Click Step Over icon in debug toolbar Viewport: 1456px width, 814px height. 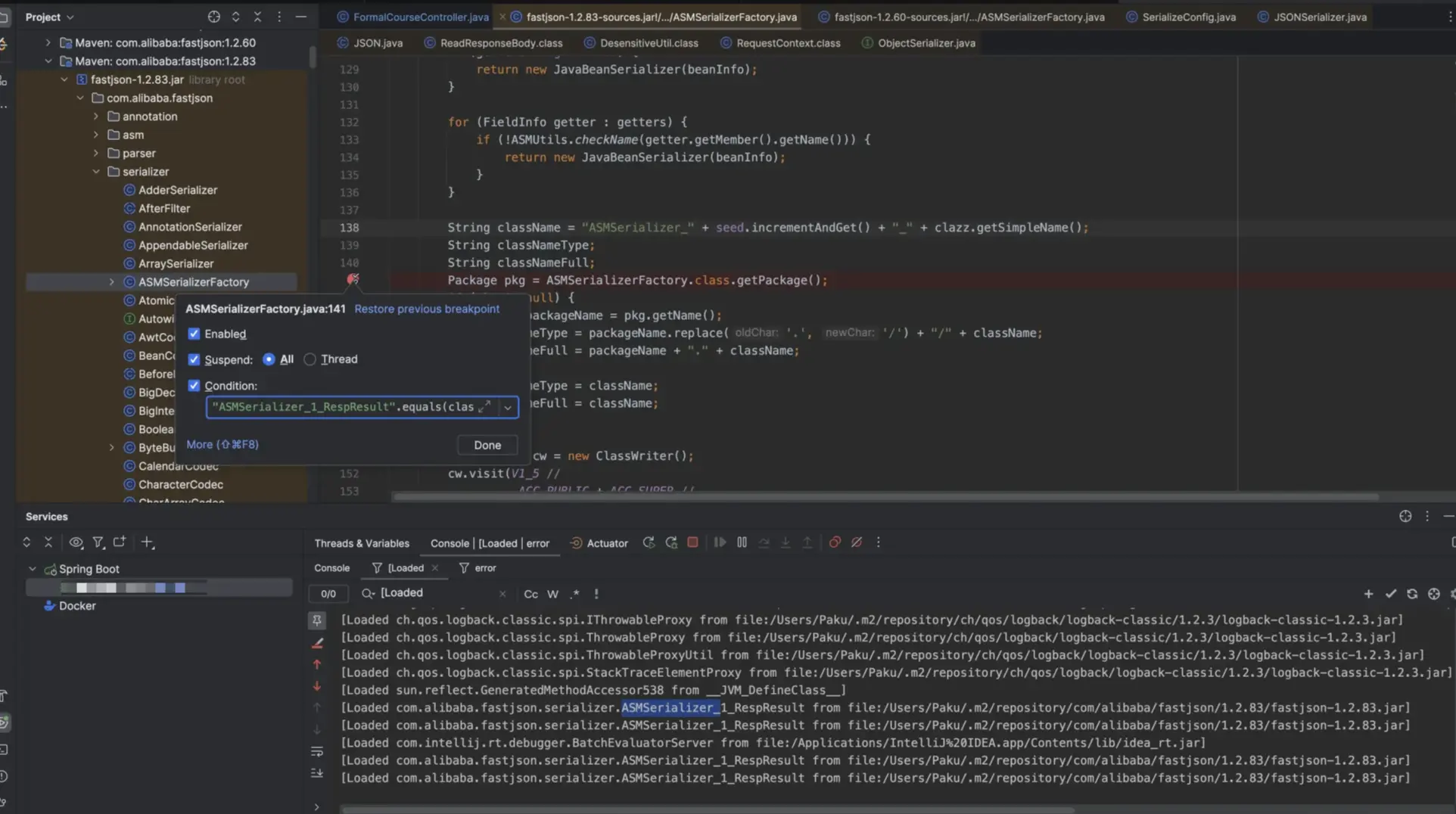tap(764, 542)
